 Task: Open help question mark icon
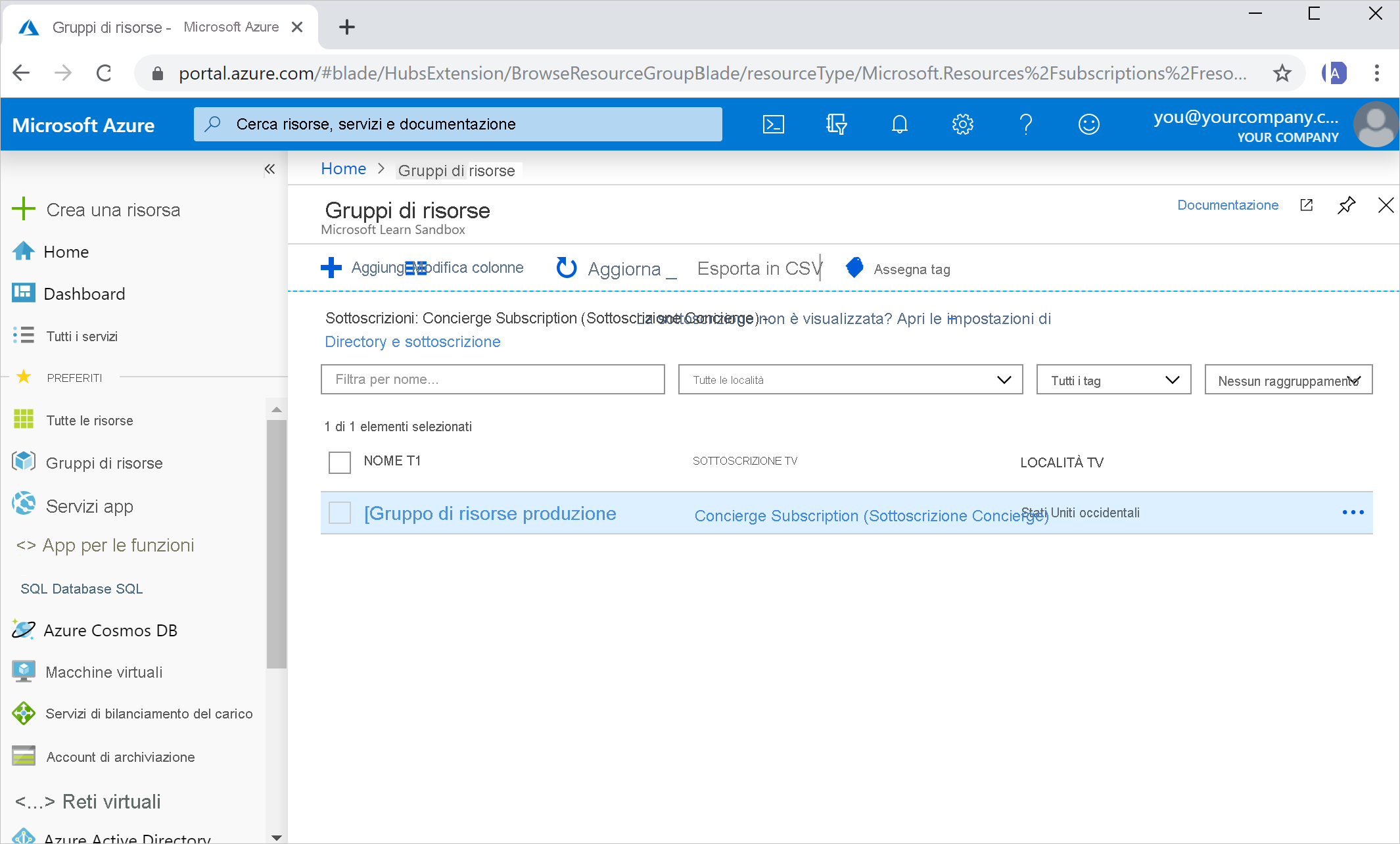point(1025,124)
